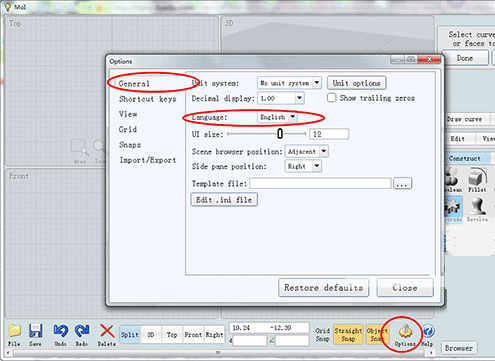
Task: Toggle Straight Snap button
Action: [348, 335]
